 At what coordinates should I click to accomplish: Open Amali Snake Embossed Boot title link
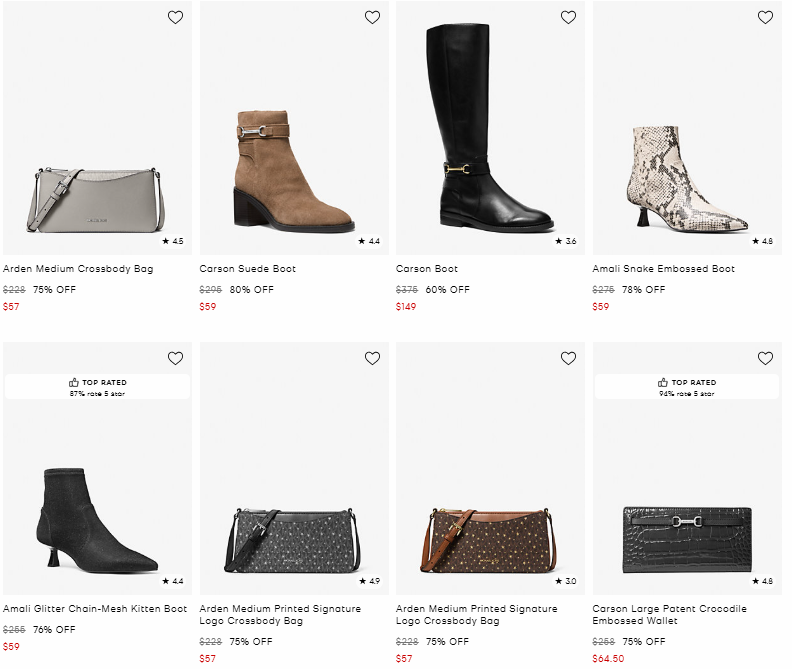coord(663,269)
